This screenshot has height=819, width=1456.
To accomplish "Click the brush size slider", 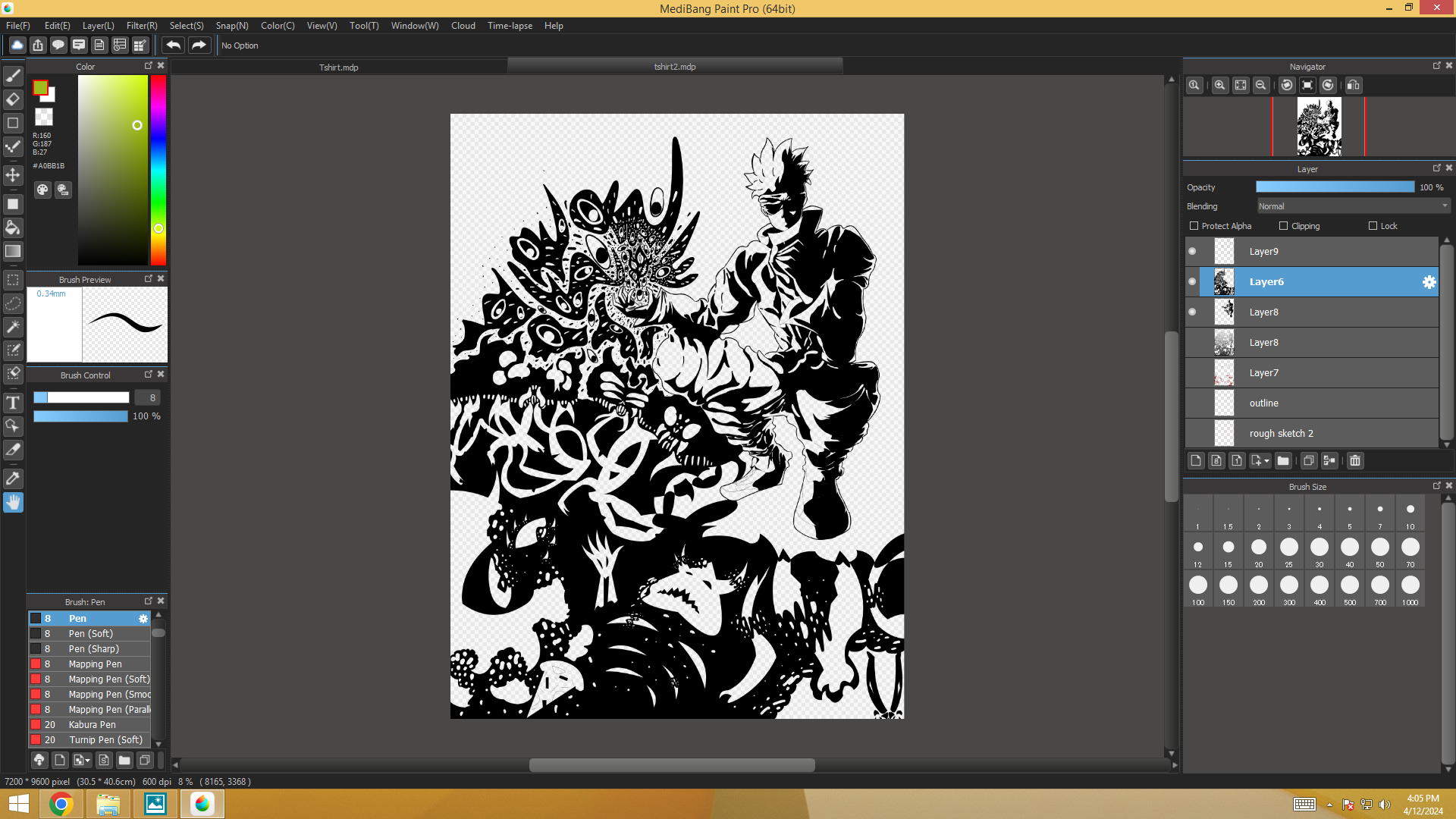I will [x=81, y=397].
